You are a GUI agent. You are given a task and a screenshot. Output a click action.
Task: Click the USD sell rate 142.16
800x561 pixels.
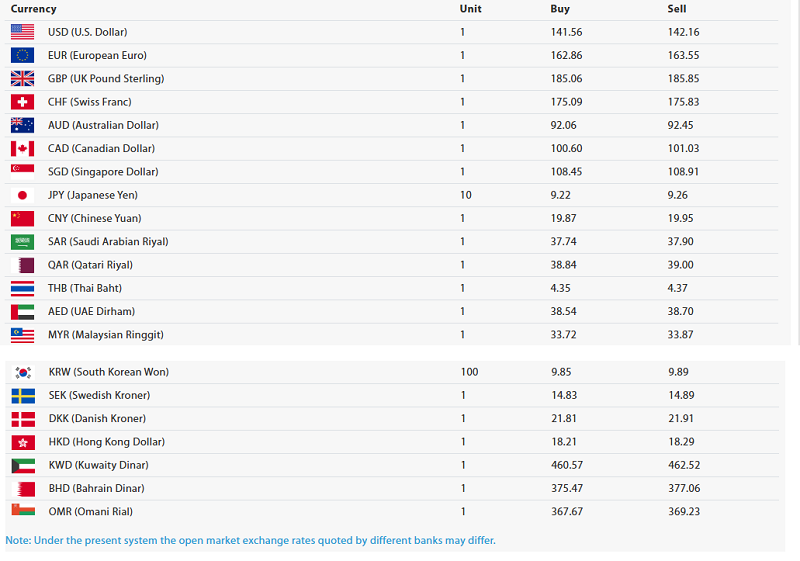click(x=683, y=32)
